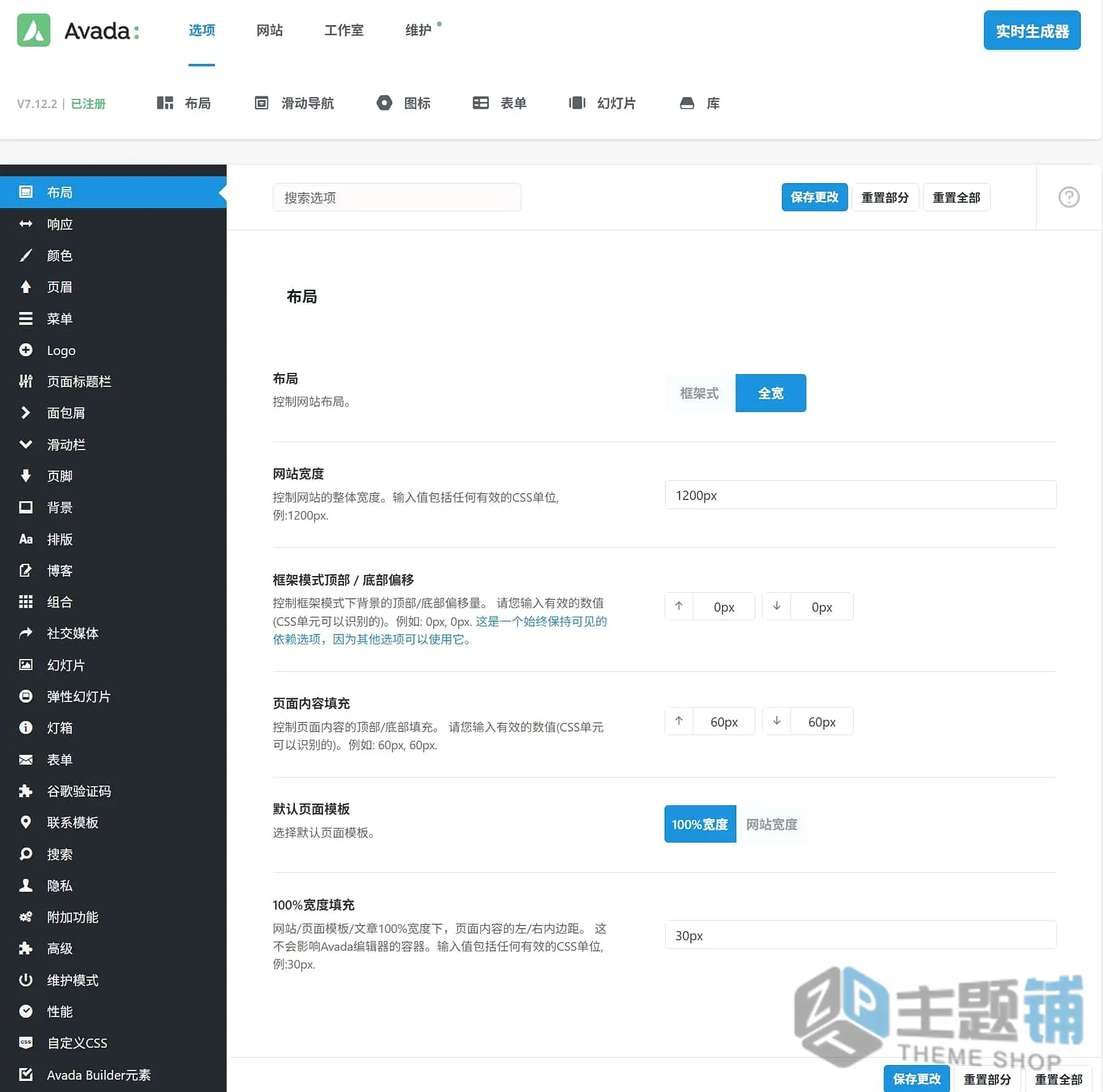Focus the 搜索选项 search field
Viewport: 1103px width, 1092px height.
(397, 197)
